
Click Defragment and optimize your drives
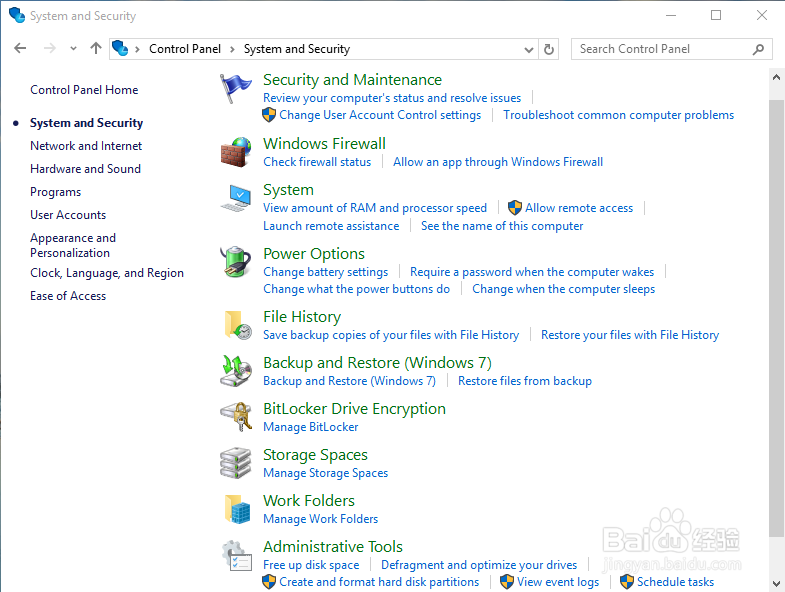point(479,565)
